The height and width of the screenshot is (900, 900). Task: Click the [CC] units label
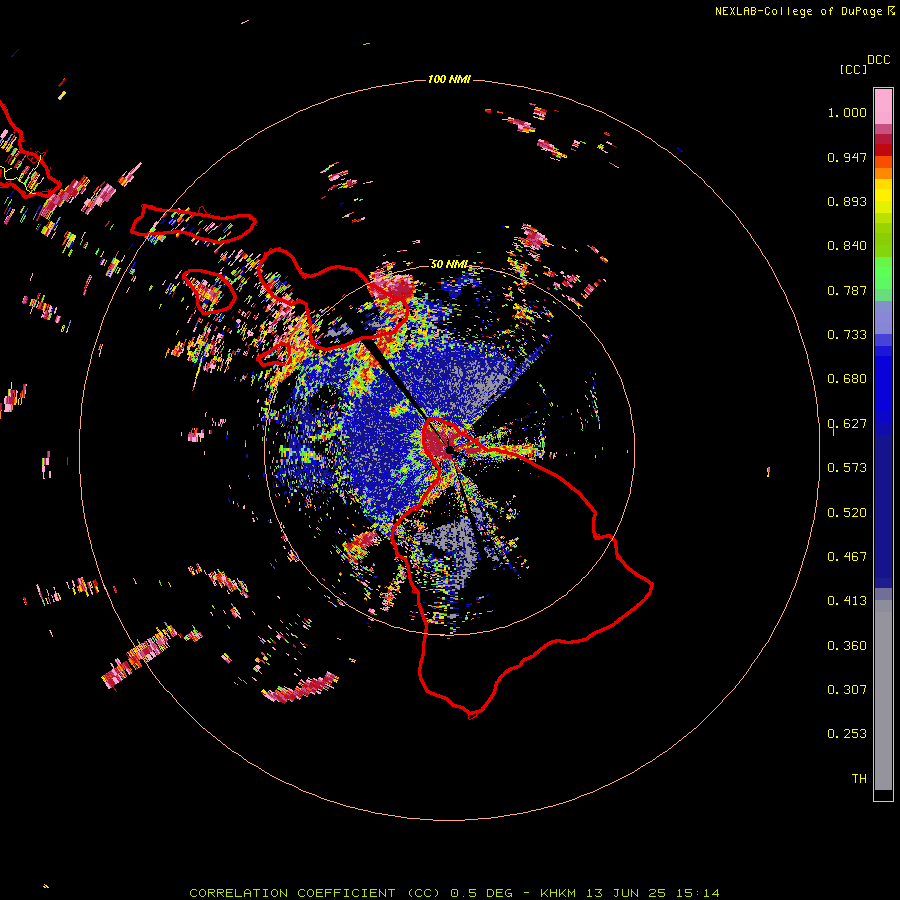pos(854,69)
